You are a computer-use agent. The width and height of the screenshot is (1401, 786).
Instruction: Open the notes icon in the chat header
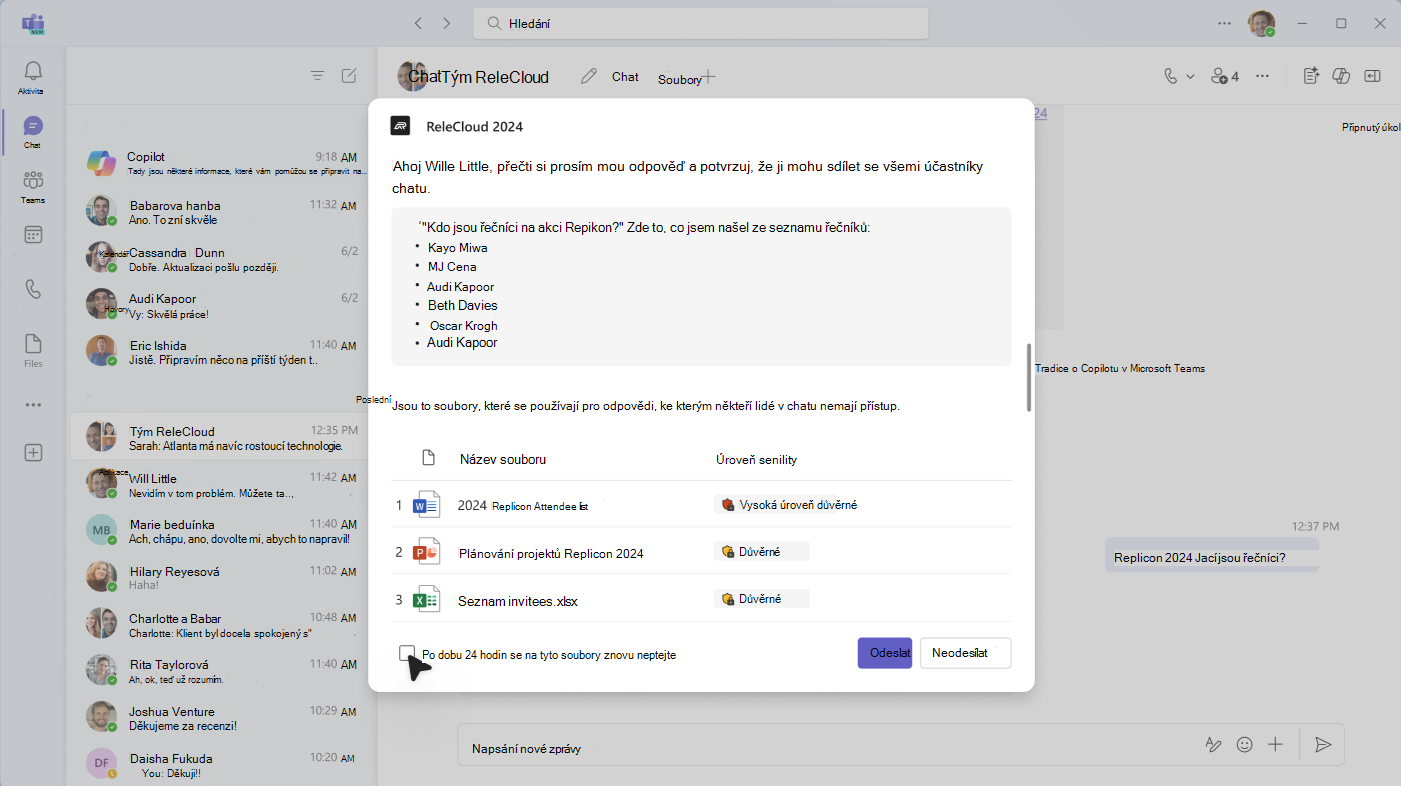(1312, 76)
